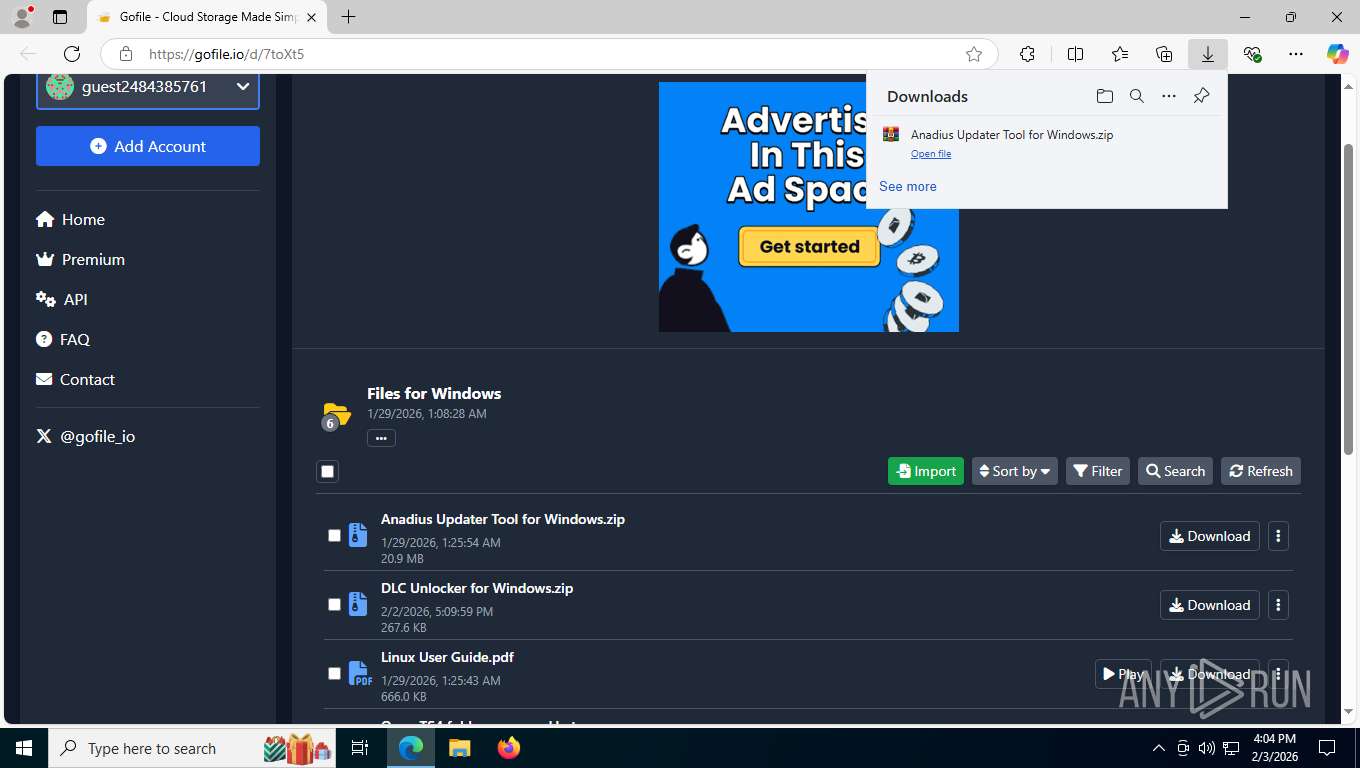Click See more in Downloads panel
This screenshot has width=1360, height=768.
point(908,186)
